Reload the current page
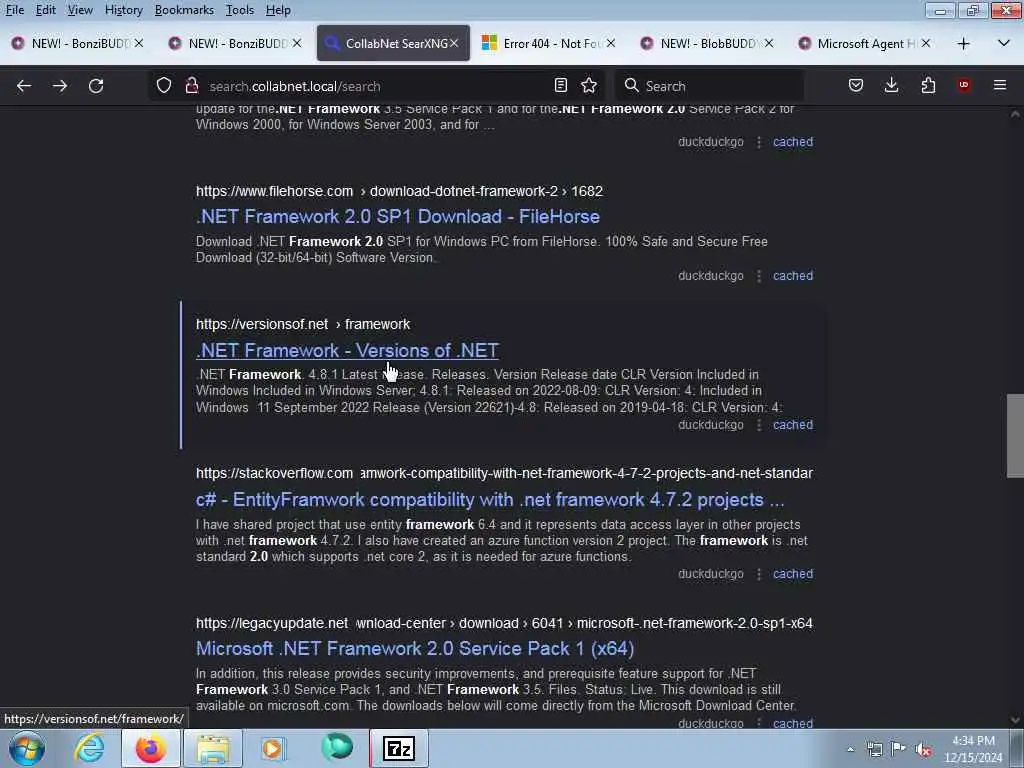This screenshot has width=1024, height=768. point(96,86)
